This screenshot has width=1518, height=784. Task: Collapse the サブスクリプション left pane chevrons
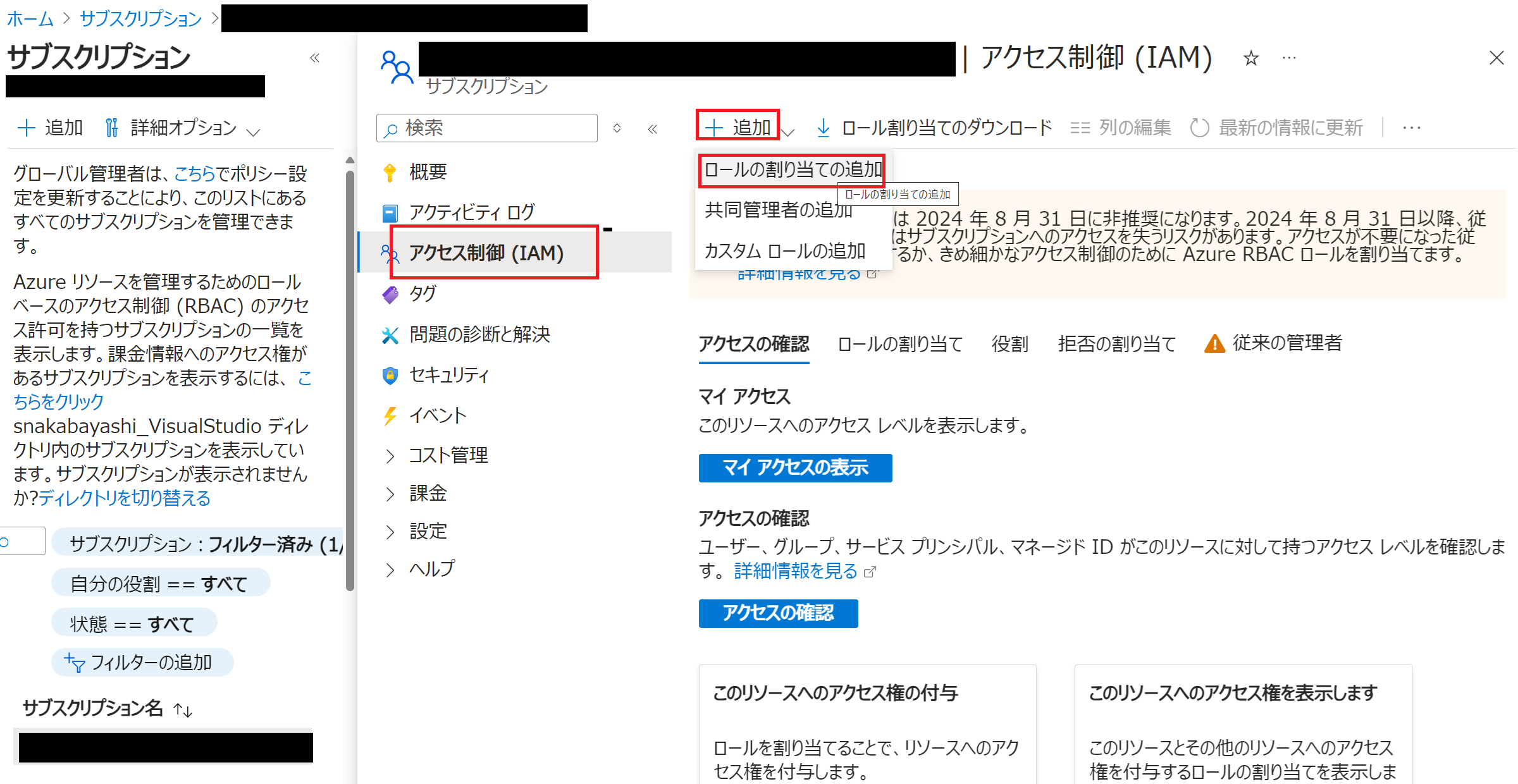tap(314, 58)
